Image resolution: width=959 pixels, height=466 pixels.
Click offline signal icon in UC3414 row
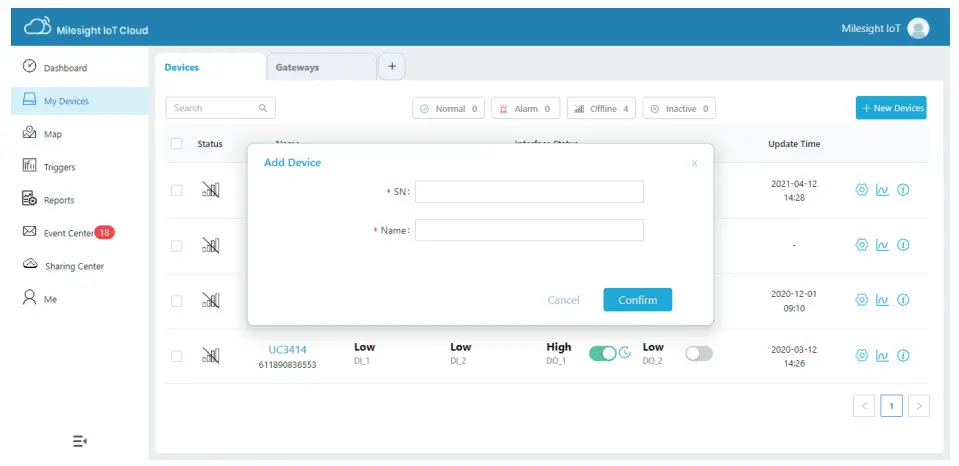coord(210,355)
